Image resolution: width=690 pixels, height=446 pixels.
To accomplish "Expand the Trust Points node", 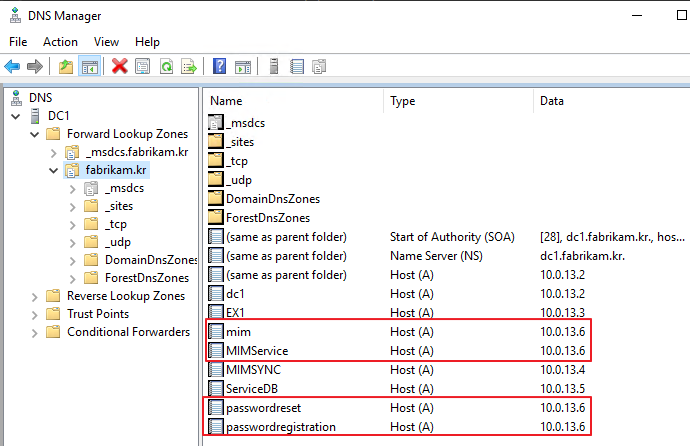I will click(35, 315).
